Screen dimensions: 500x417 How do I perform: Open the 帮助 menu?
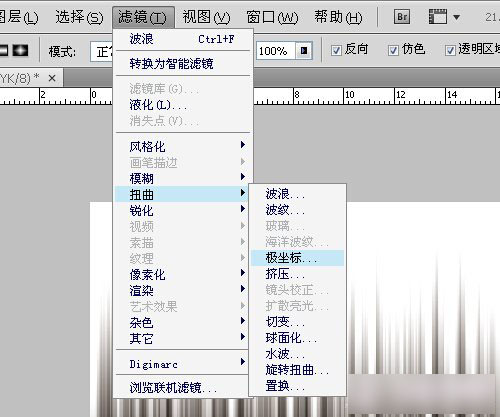click(x=338, y=17)
